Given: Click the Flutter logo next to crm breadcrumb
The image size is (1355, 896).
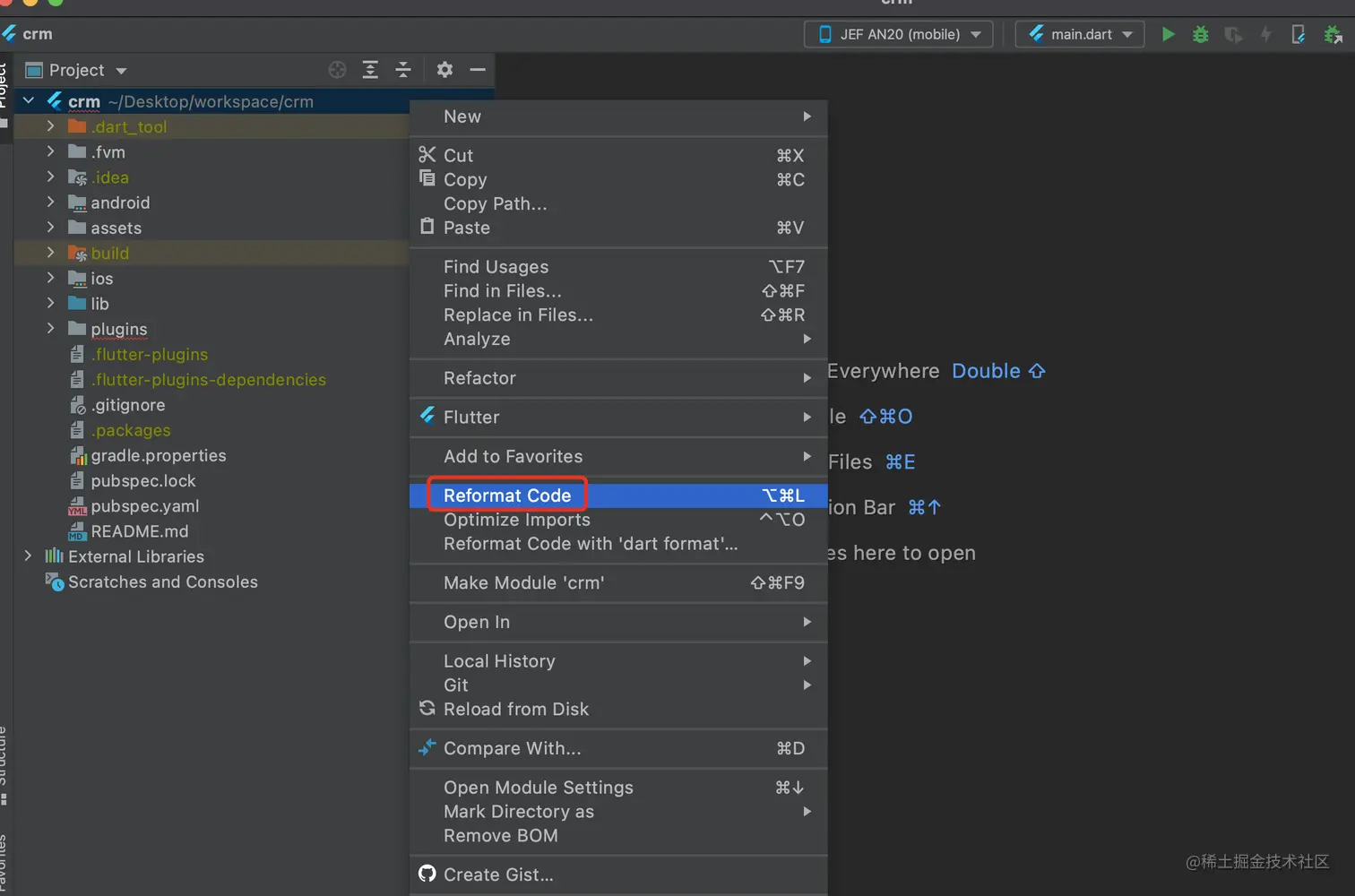Looking at the screenshot, I should [x=10, y=33].
